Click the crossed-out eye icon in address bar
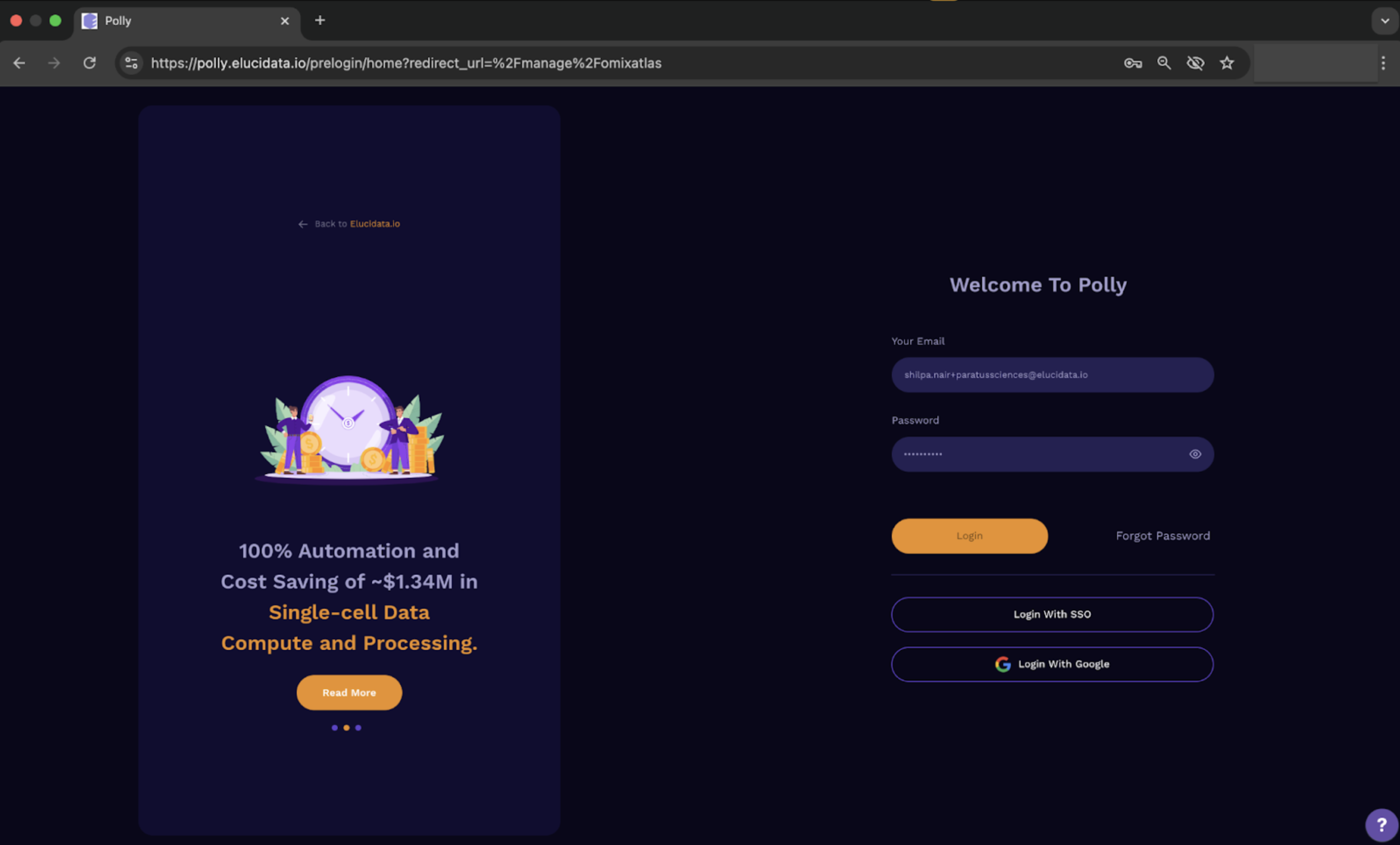This screenshot has height=845, width=1400. coord(1195,63)
